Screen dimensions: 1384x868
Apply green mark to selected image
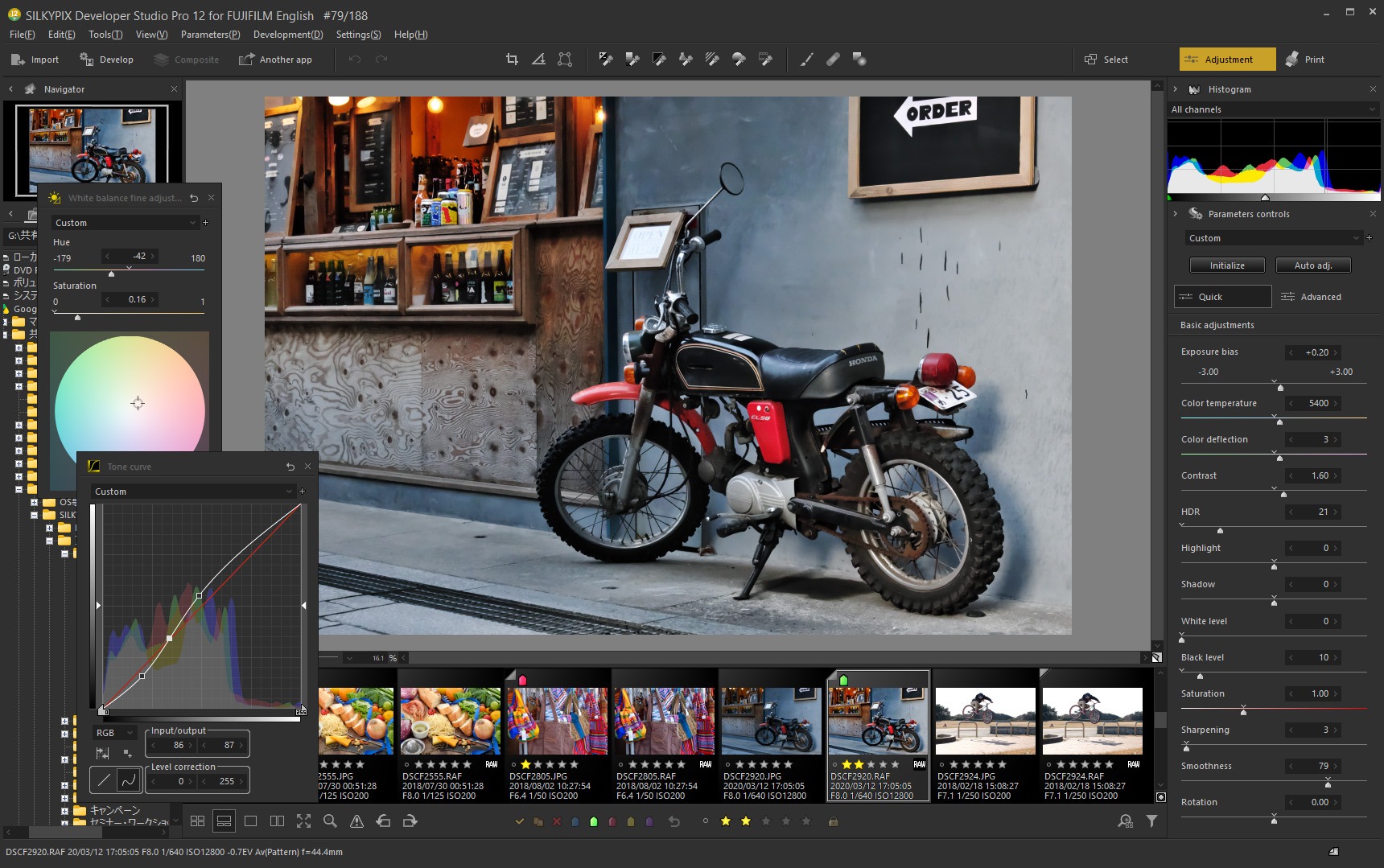(x=594, y=821)
